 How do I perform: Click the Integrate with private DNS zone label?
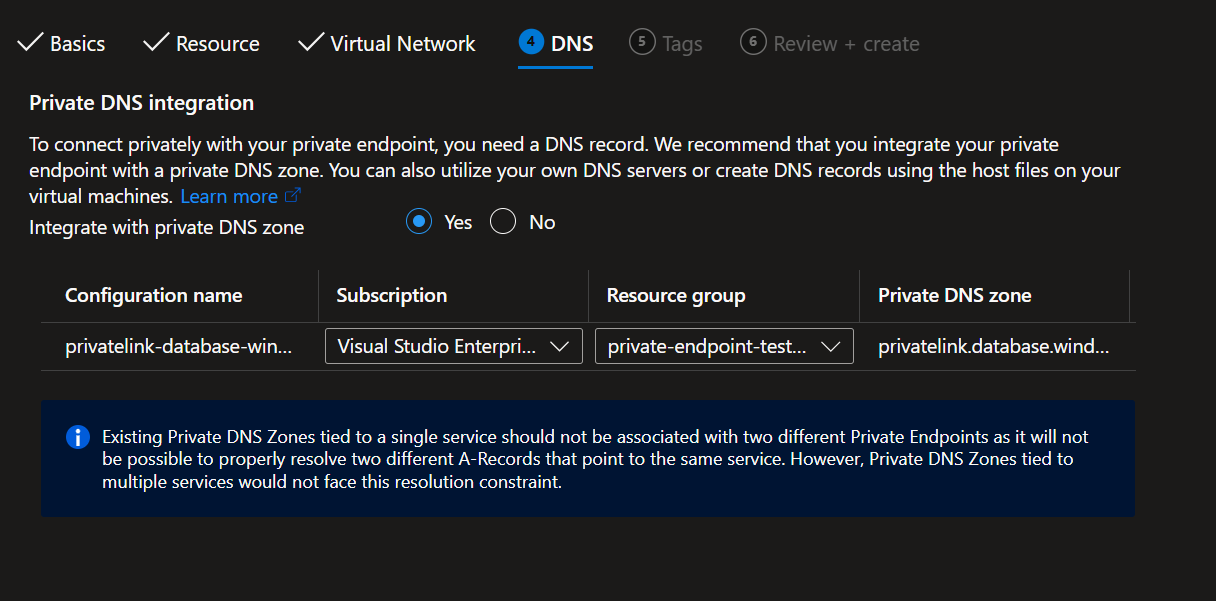pyautogui.click(x=167, y=227)
